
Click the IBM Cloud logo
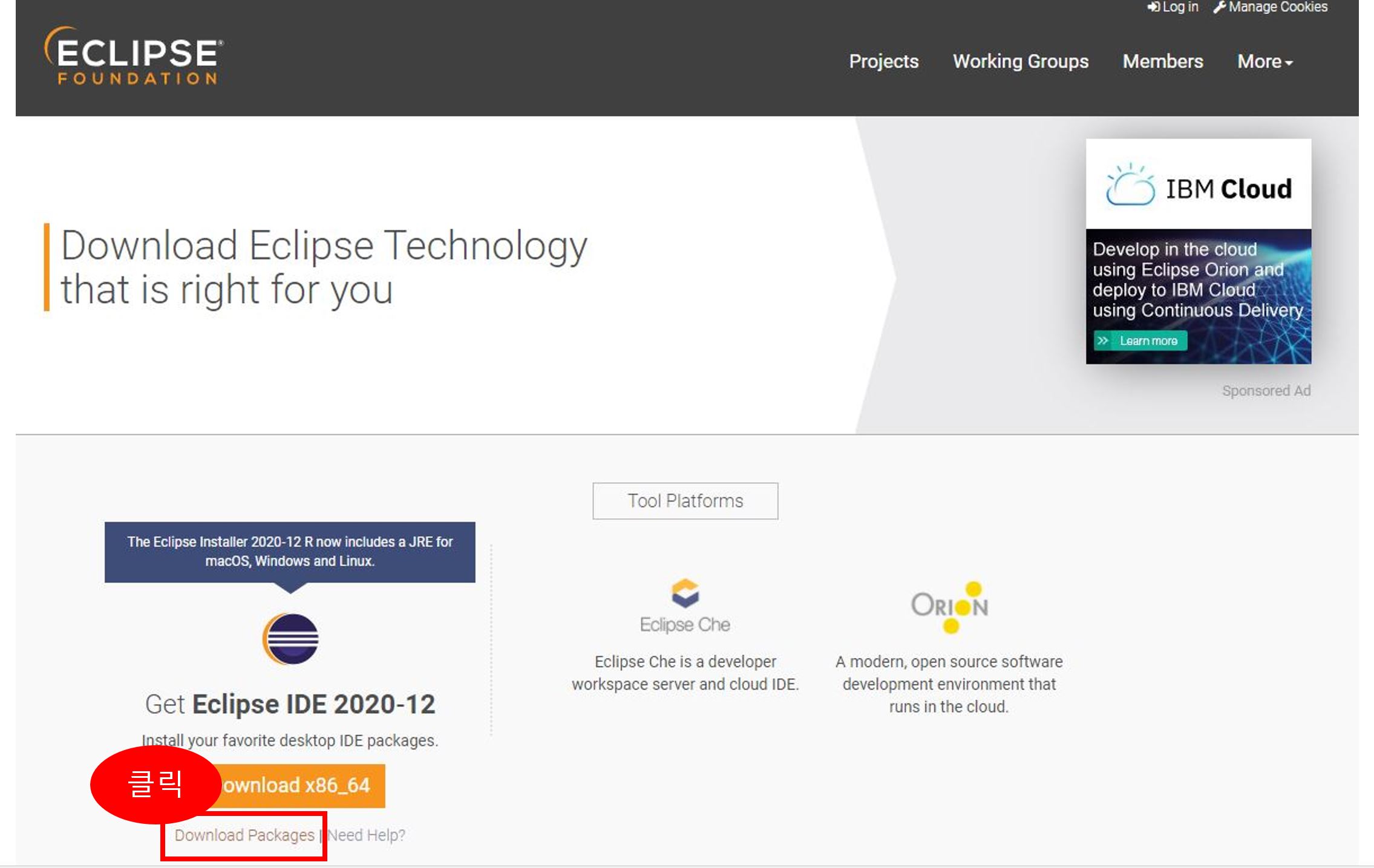[1198, 186]
